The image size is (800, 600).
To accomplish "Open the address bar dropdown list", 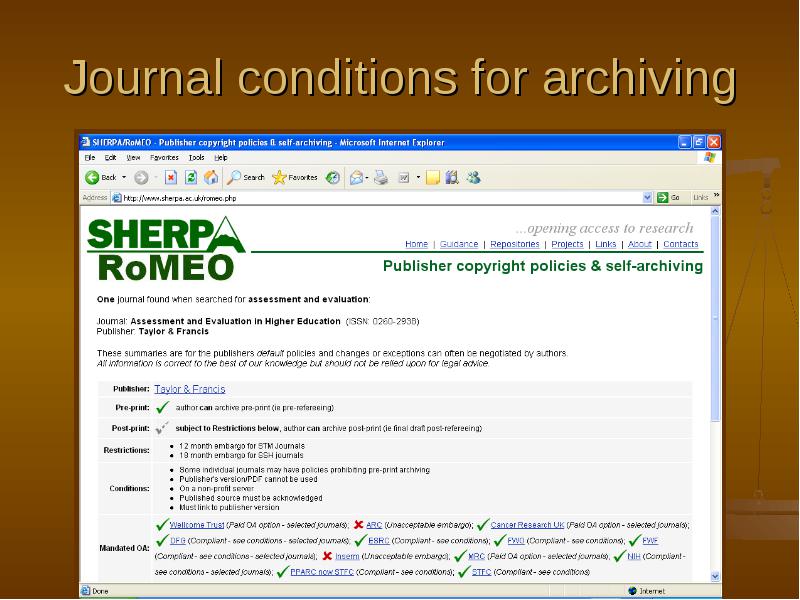I will 647,197.
